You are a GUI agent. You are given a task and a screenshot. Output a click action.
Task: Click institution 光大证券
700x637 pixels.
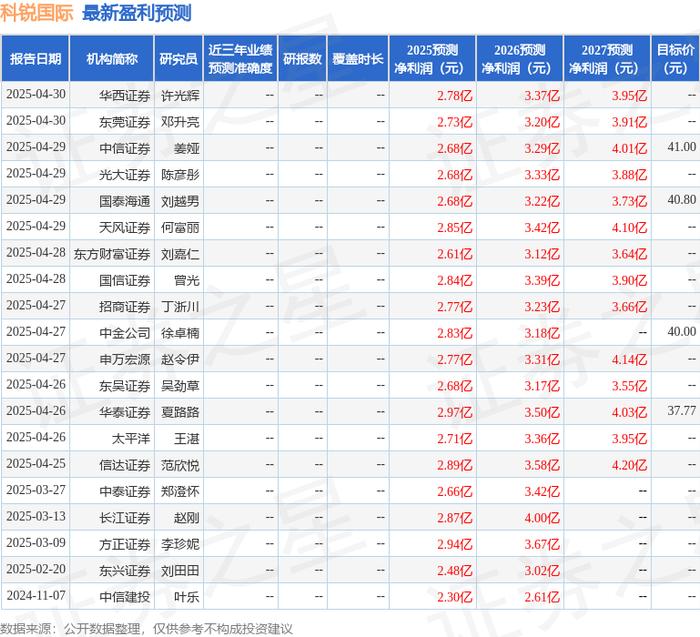[x=125, y=175]
